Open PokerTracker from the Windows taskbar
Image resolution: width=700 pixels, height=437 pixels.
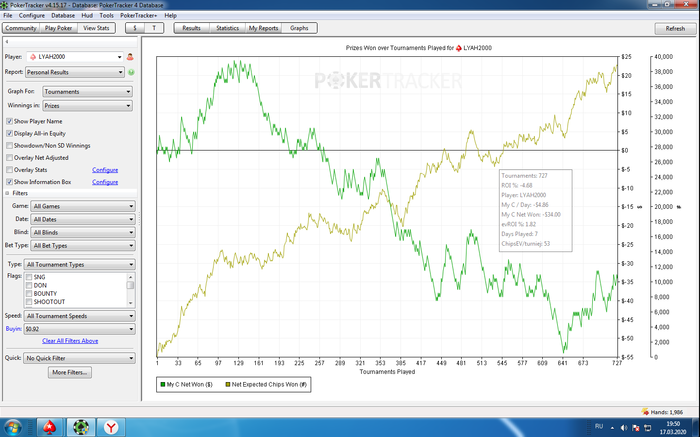tap(81, 428)
